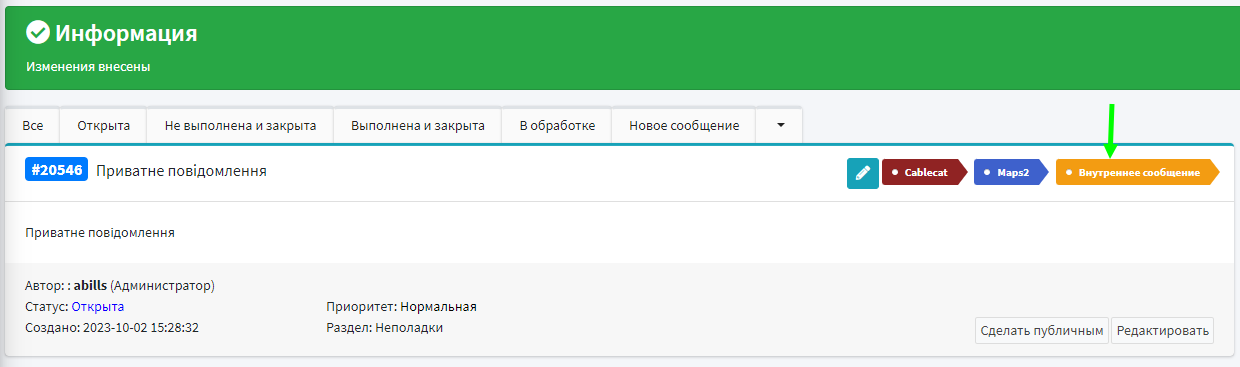Click the checkmark icon beside Информация
The height and width of the screenshot is (367, 1240).
pos(38,33)
